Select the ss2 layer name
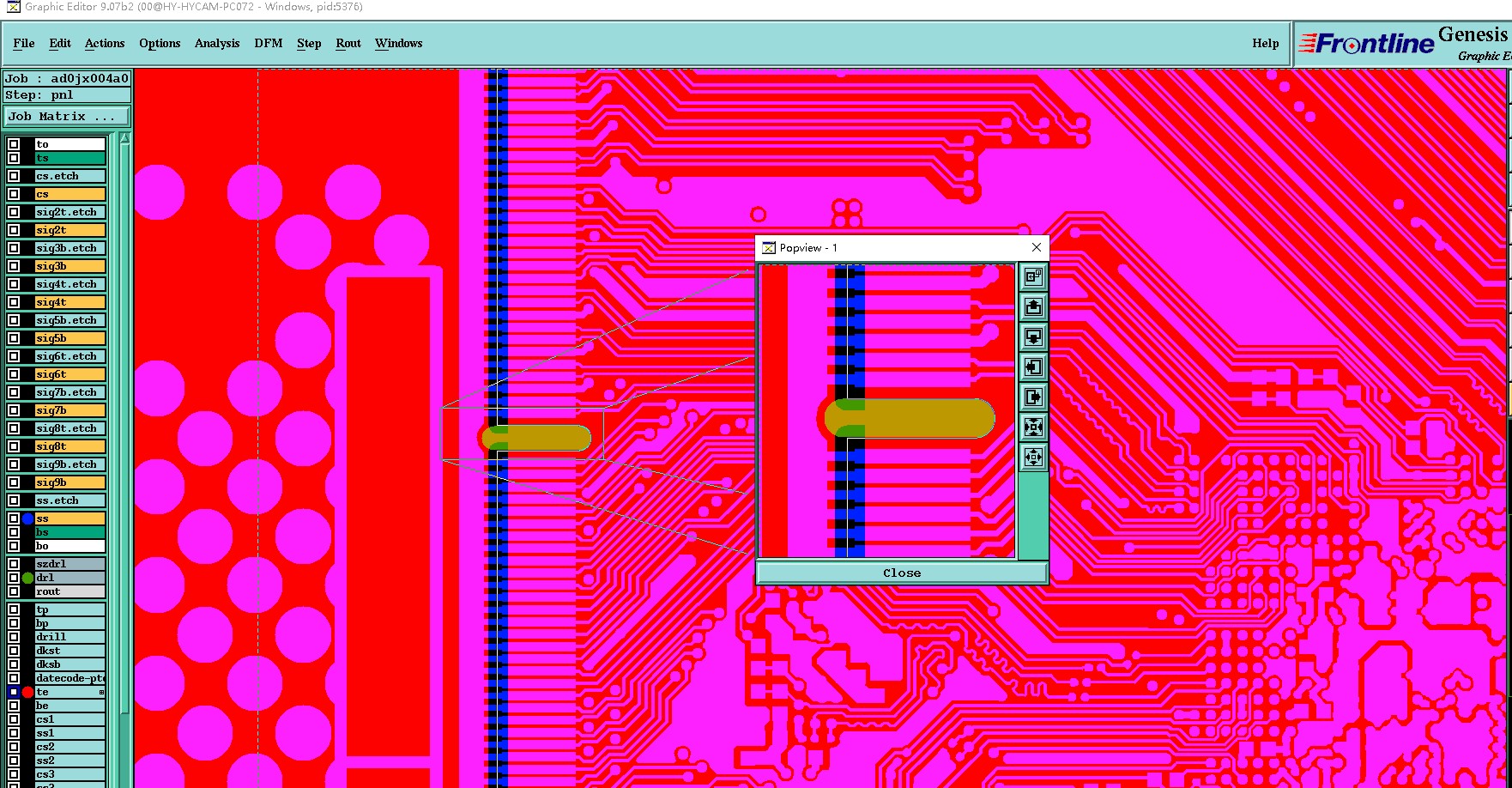1512x788 pixels. coord(70,761)
